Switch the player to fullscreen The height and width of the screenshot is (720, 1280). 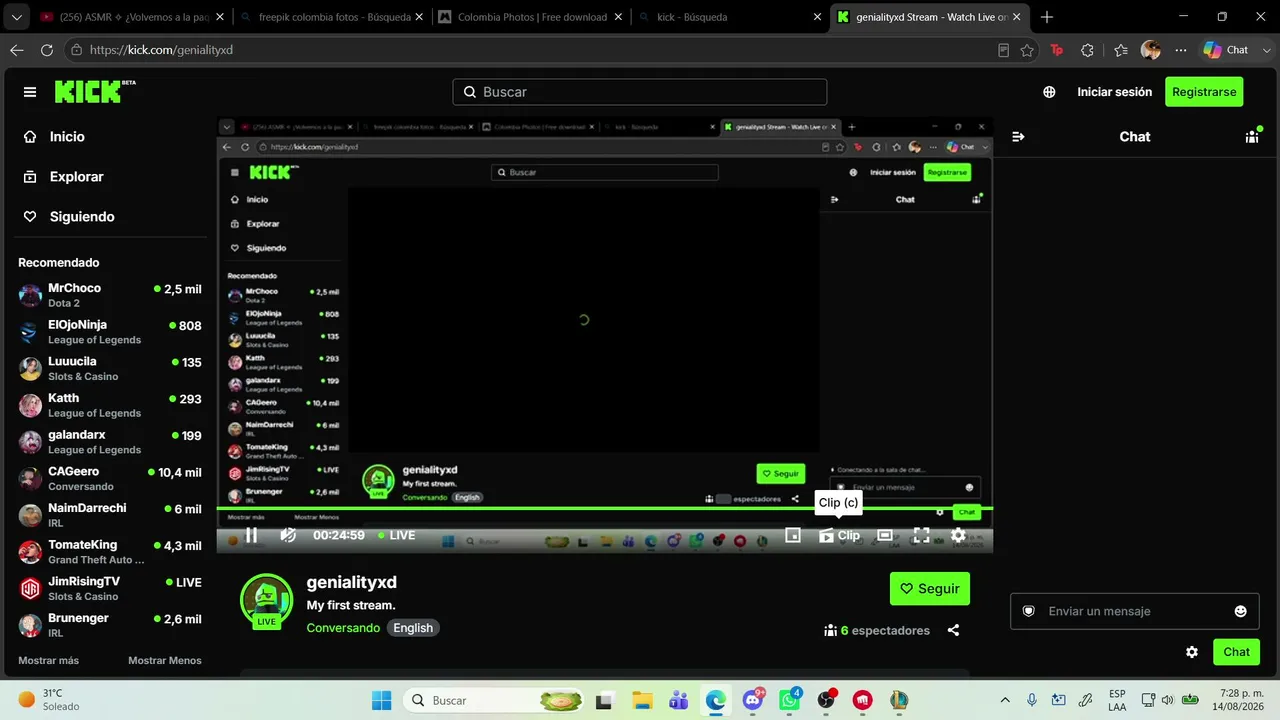pos(921,535)
